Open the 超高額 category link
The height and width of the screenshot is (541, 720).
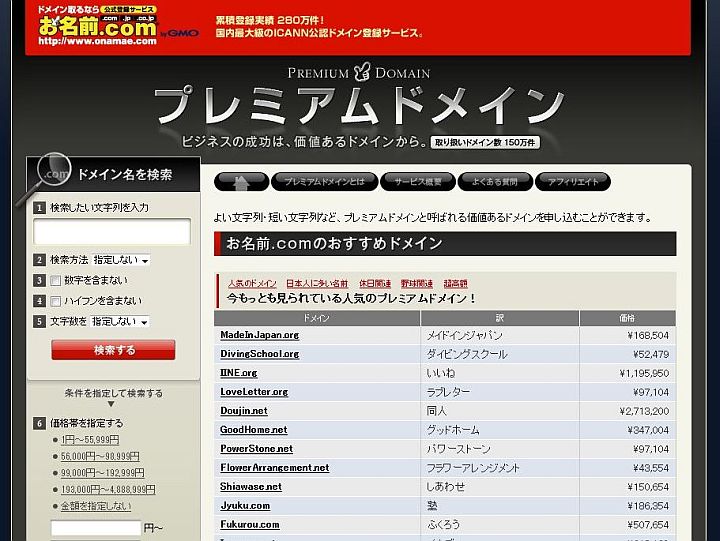tap(456, 283)
